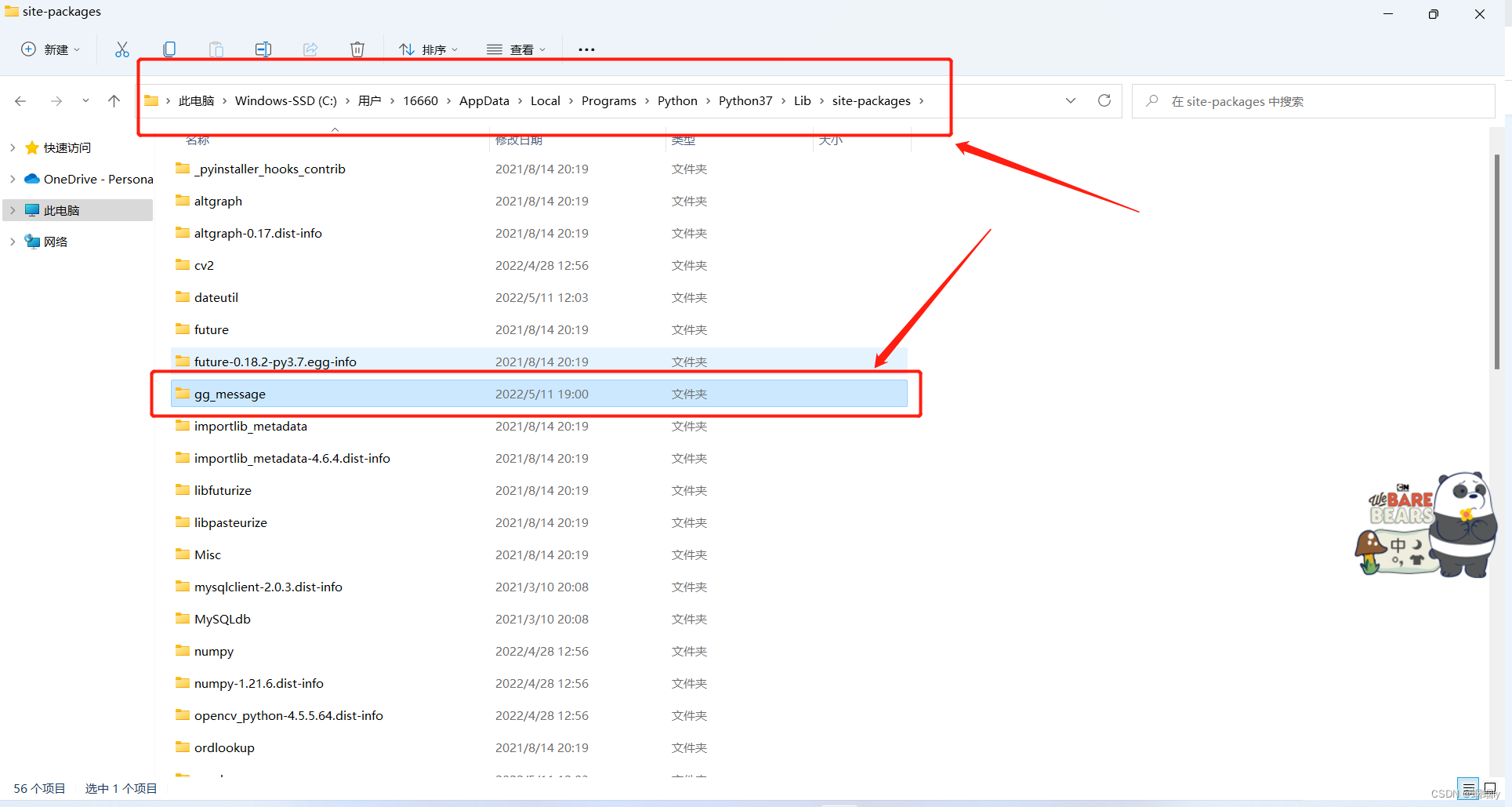The height and width of the screenshot is (807, 1512).
Task: Select the altgraph folder
Action: click(x=538, y=201)
